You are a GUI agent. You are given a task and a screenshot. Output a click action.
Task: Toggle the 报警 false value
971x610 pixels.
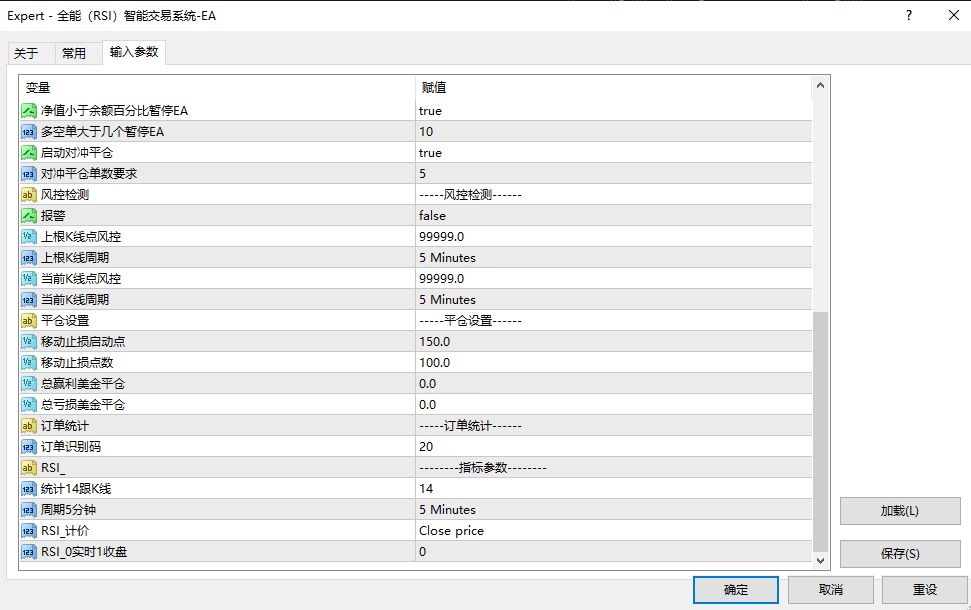612,216
